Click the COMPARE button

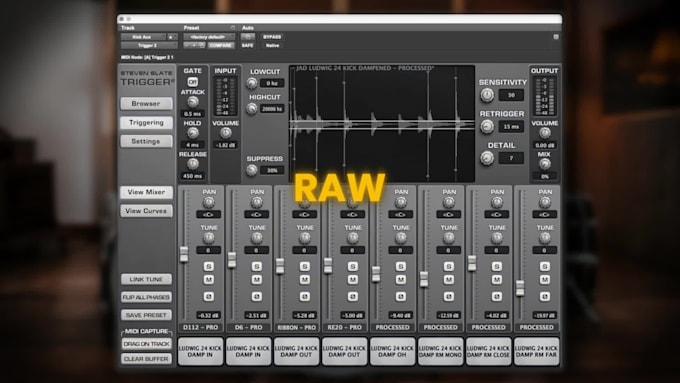pos(221,45)
